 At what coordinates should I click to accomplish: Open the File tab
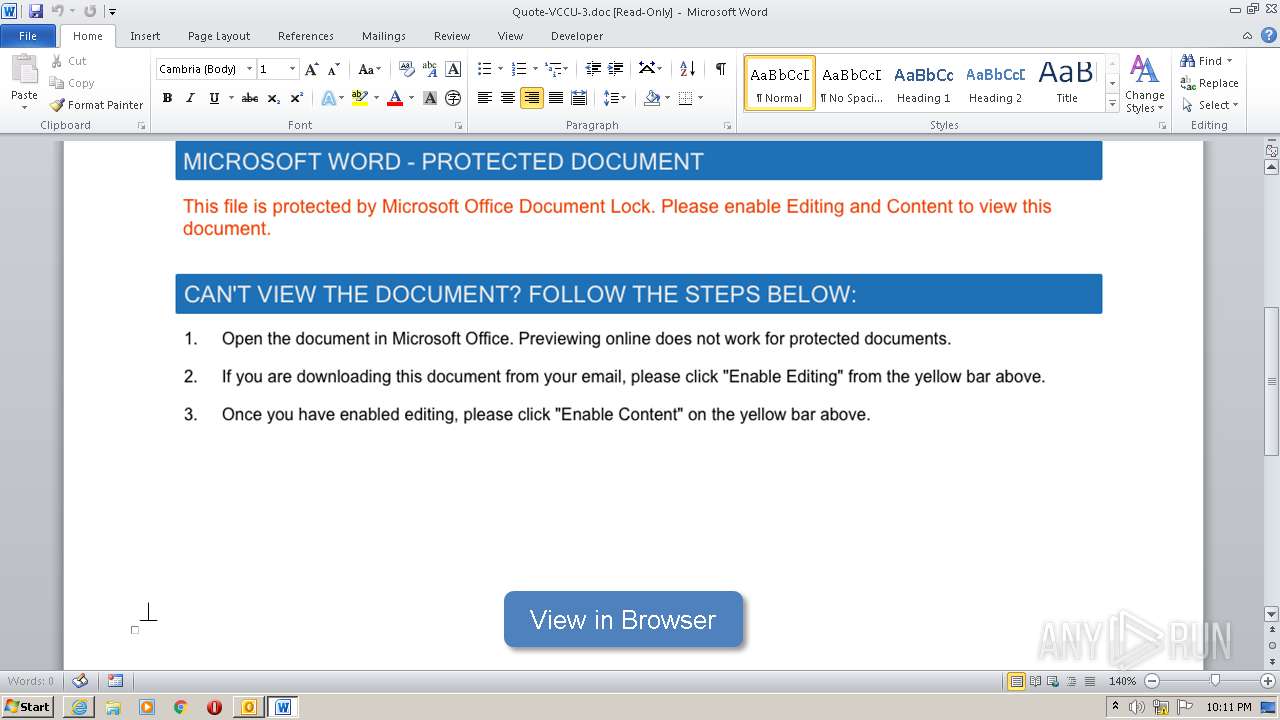(x=28, y=35)
